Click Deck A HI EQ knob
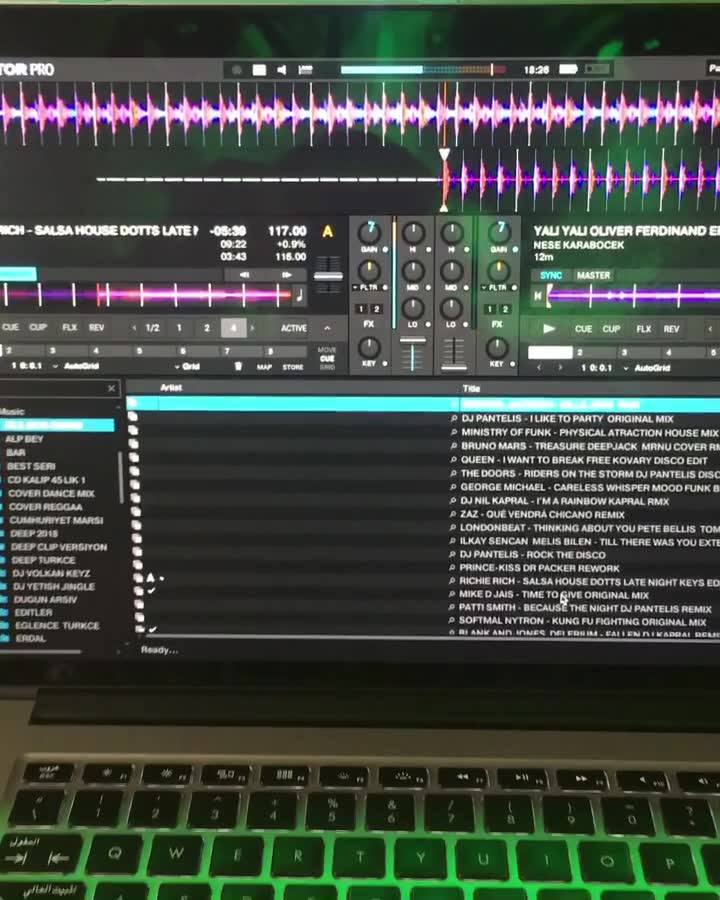This screenshot has width=720, height=900. 412,232
